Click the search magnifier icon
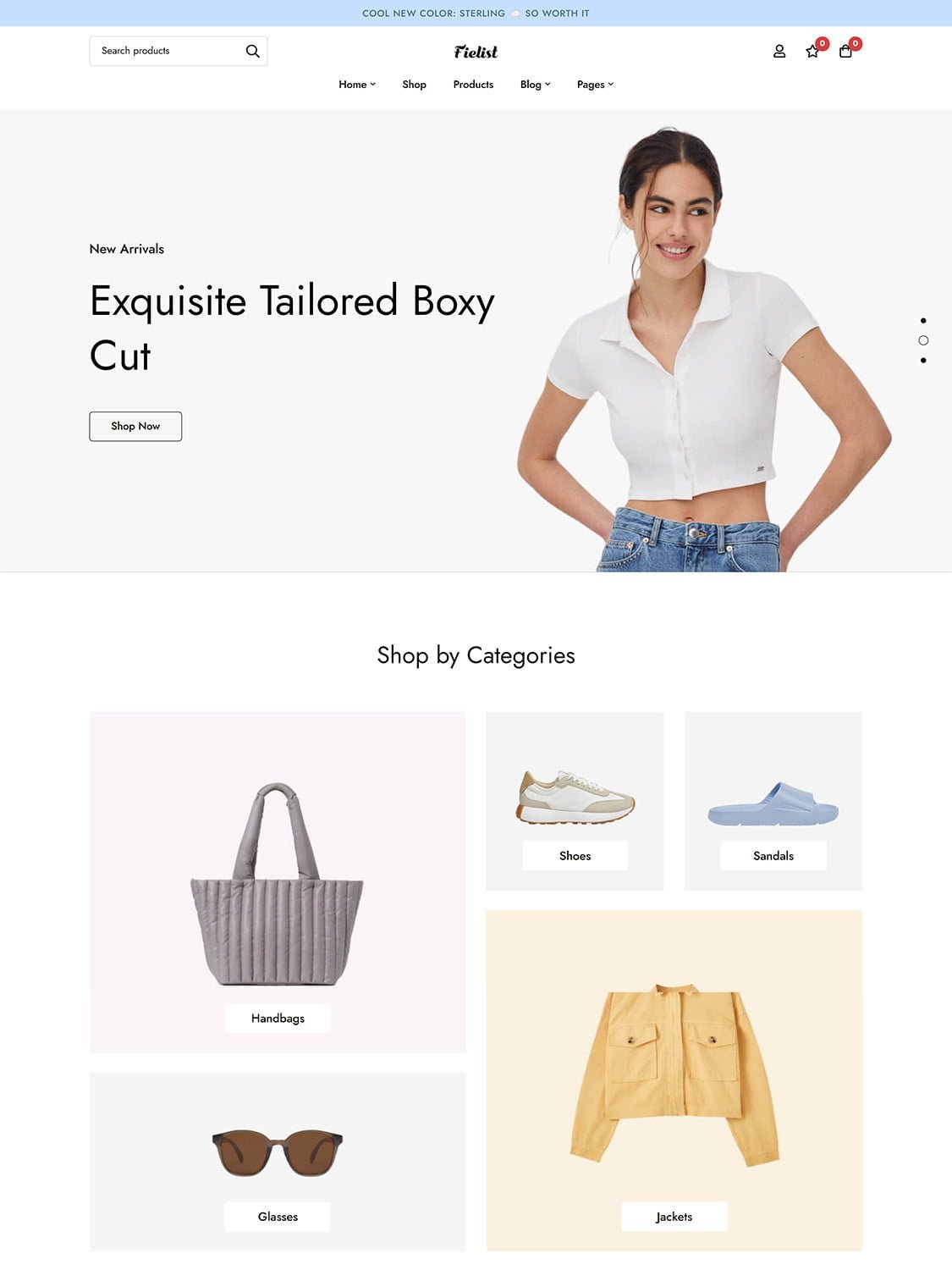 pos(252,51)
